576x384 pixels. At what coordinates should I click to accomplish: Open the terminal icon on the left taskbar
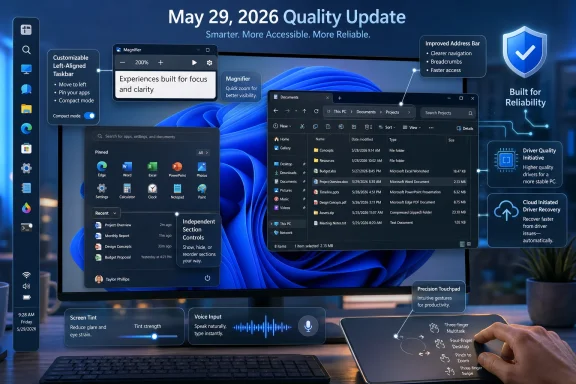click(26, 228)
